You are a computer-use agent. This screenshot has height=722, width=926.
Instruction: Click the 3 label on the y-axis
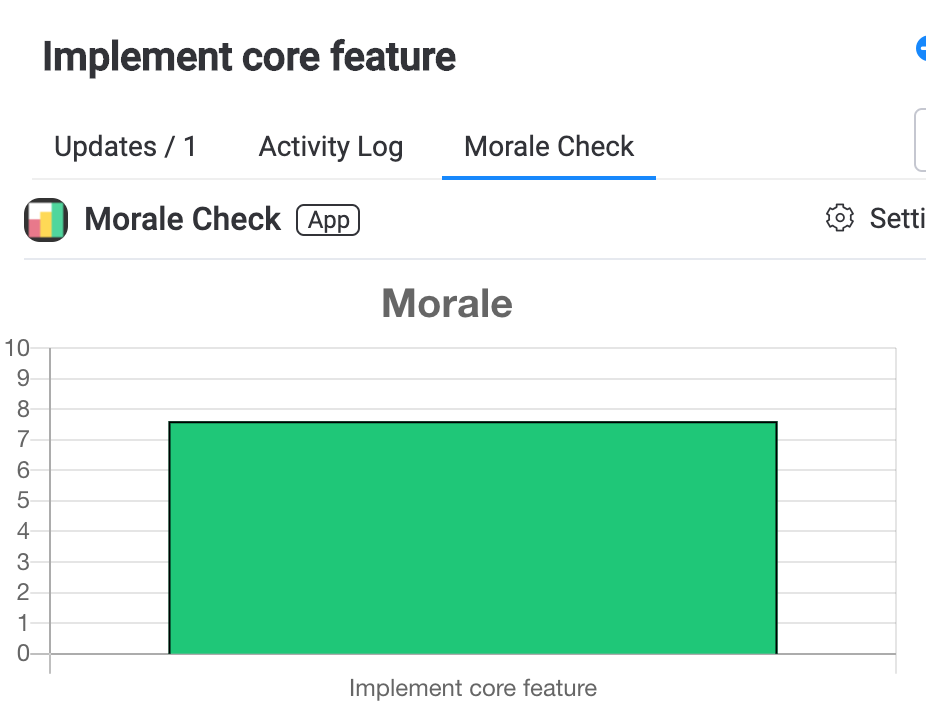24,562
